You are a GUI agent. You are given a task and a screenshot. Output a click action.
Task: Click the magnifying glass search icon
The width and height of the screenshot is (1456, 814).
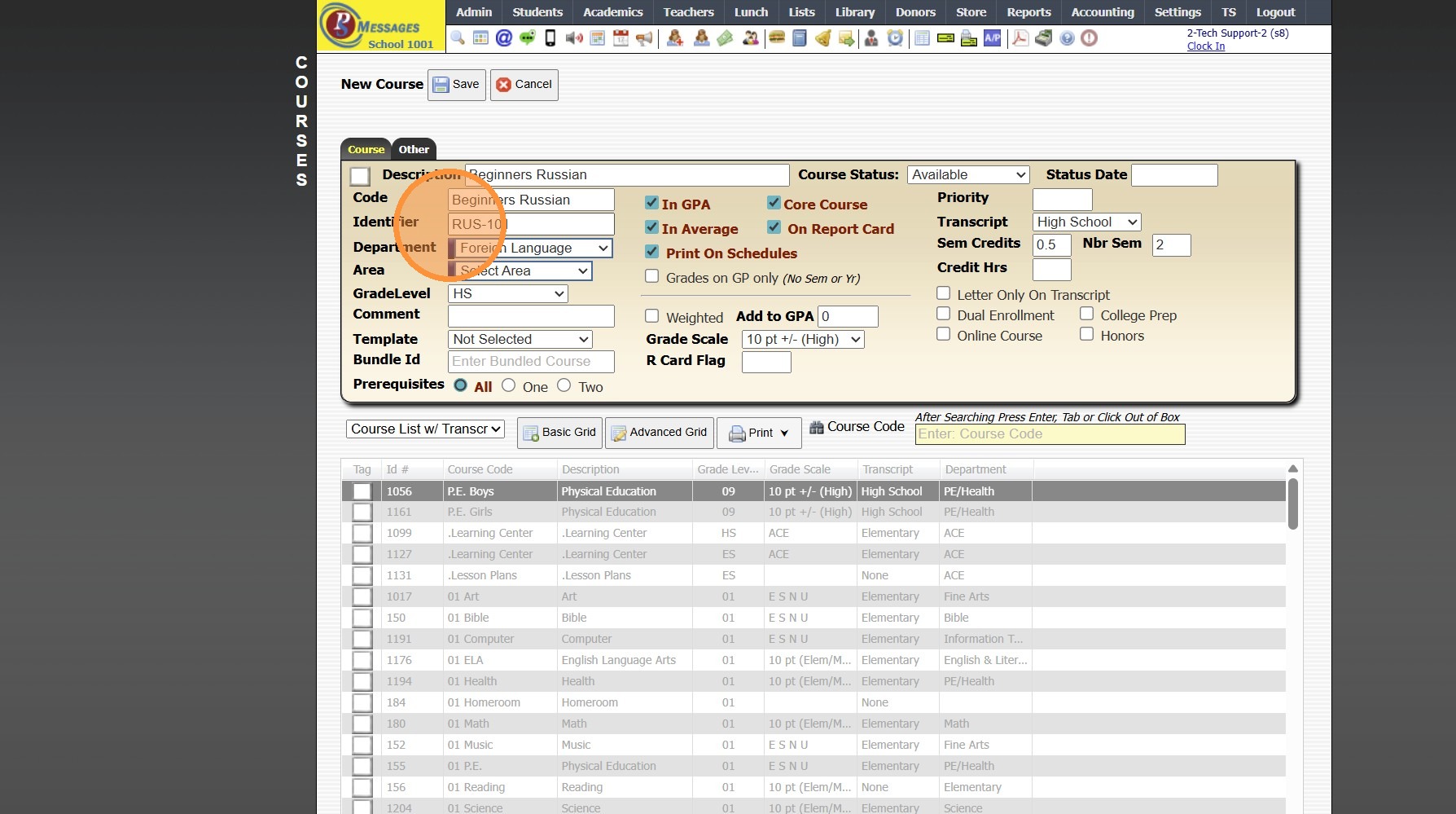pyautogui.click(x=458, y=38)
